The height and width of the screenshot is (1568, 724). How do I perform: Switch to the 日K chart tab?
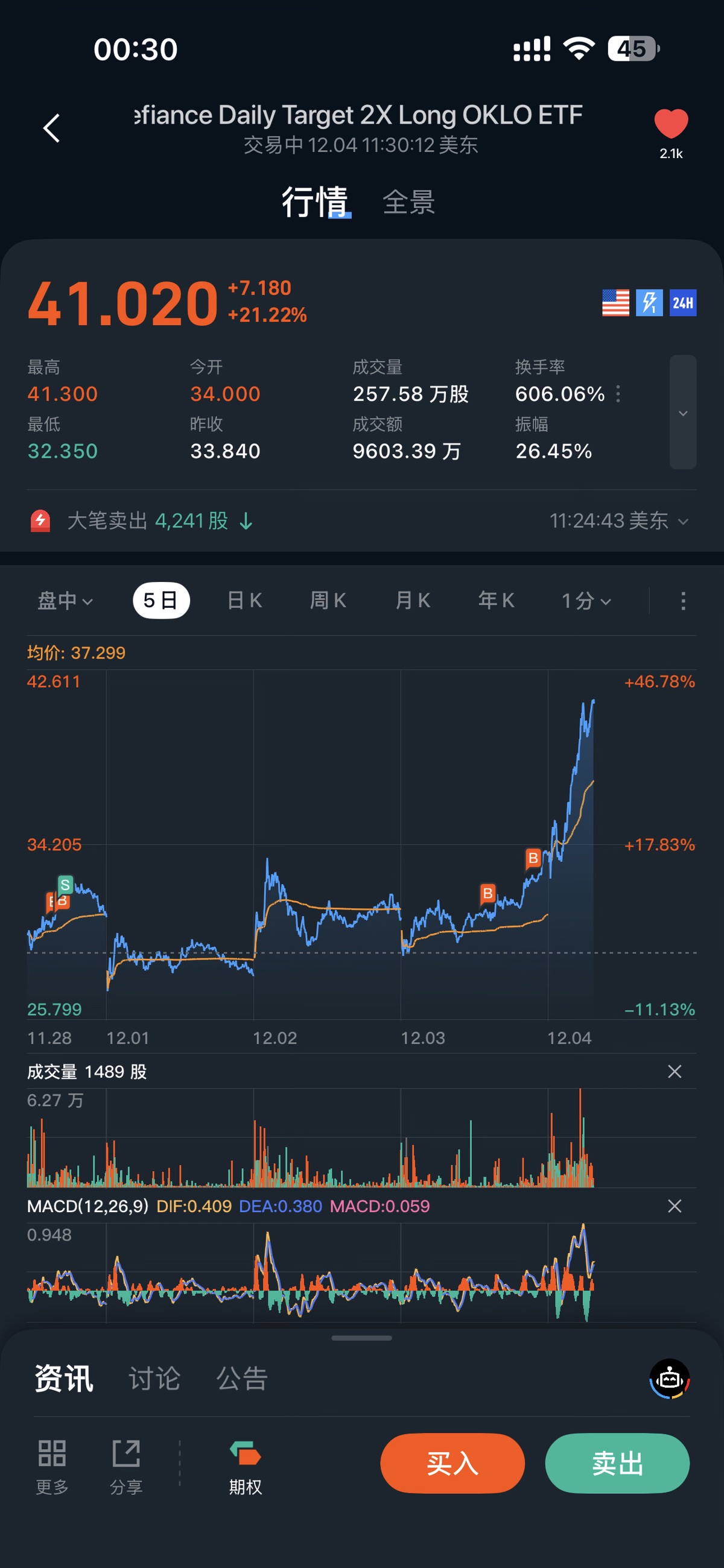244,601
